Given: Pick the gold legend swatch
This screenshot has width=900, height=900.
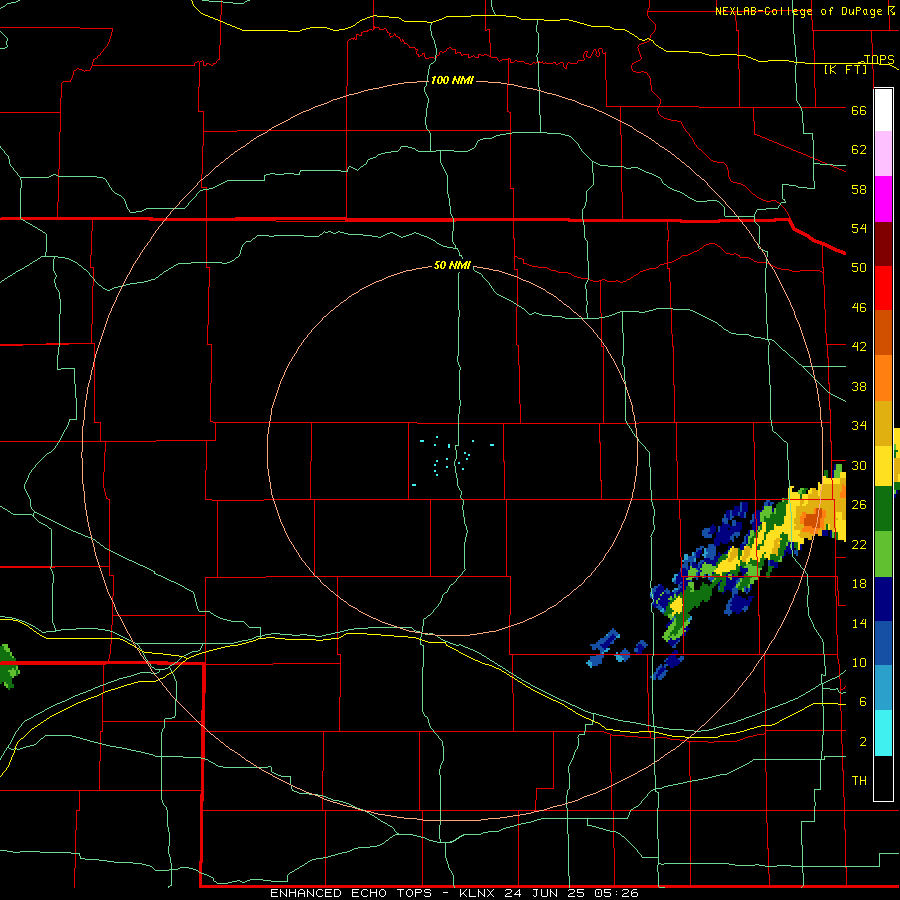Looking at the screenshot, I should coord(883,423).
